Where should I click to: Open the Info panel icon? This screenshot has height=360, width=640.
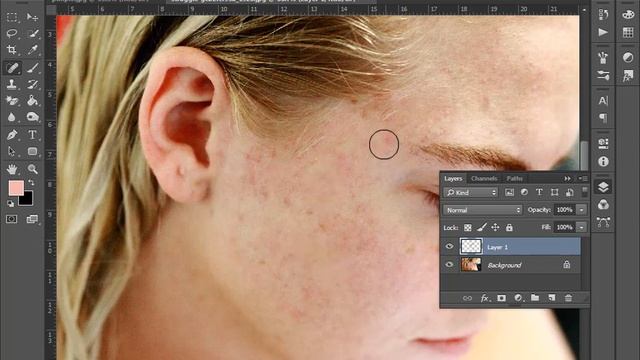click(x=603, y=162)
